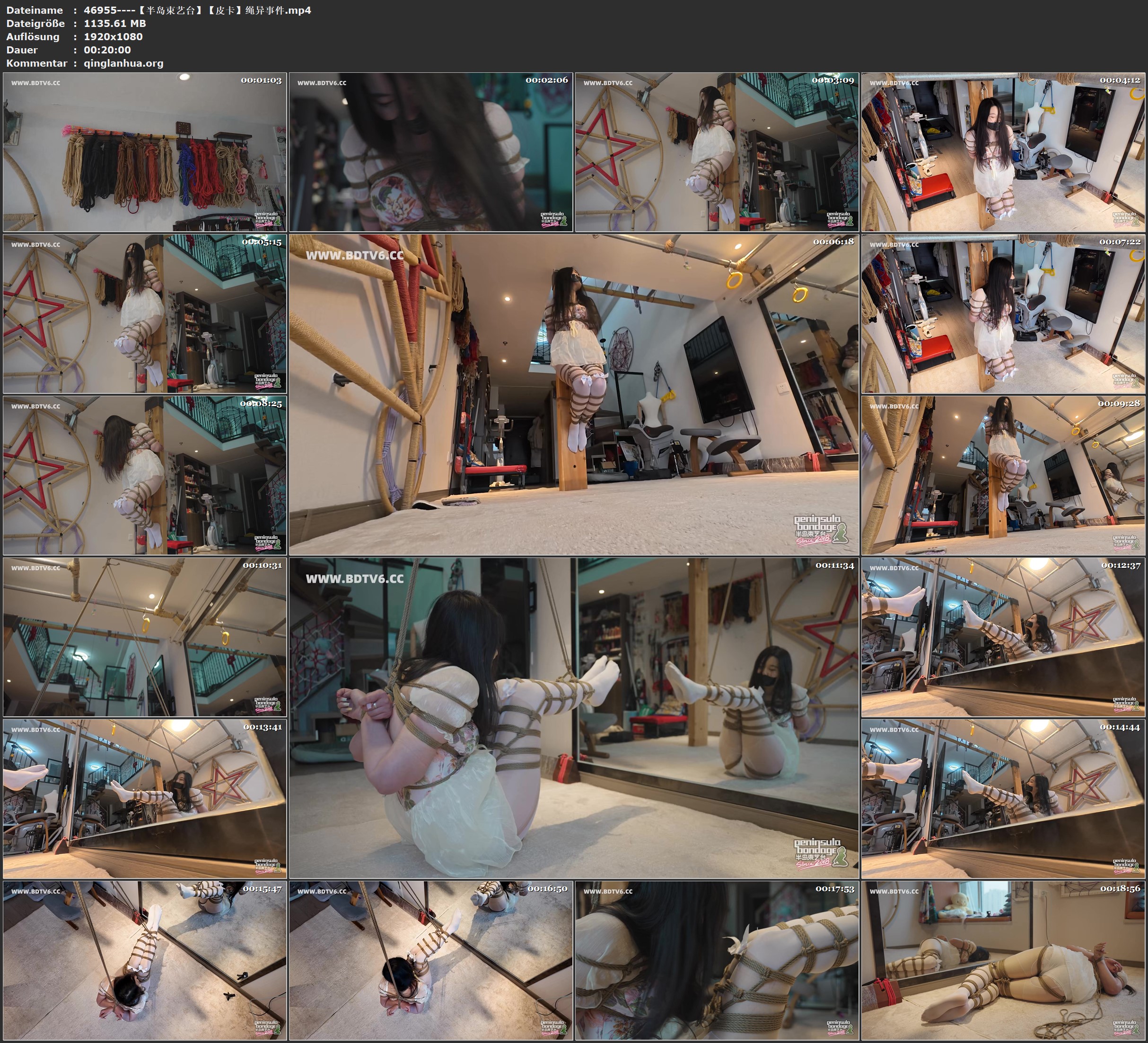Click the frame stamped 00:04:12

tap(1003, 152)
